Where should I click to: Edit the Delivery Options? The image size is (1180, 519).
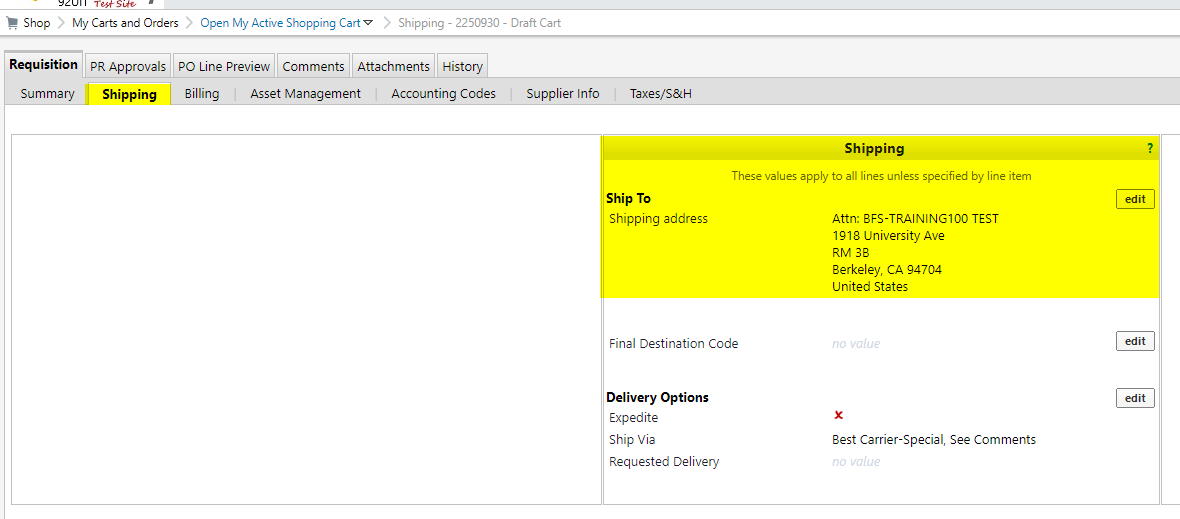click(x=1135, y=398)
